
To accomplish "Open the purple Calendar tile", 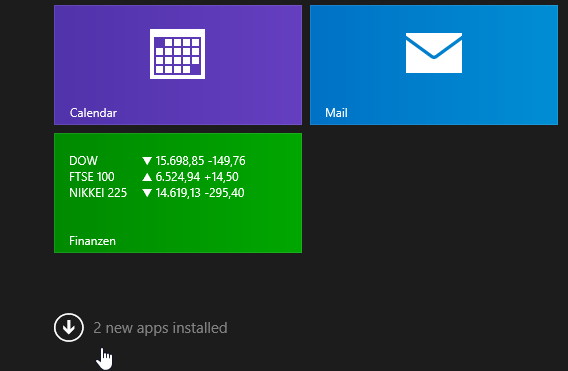I will tap(178, 65).
